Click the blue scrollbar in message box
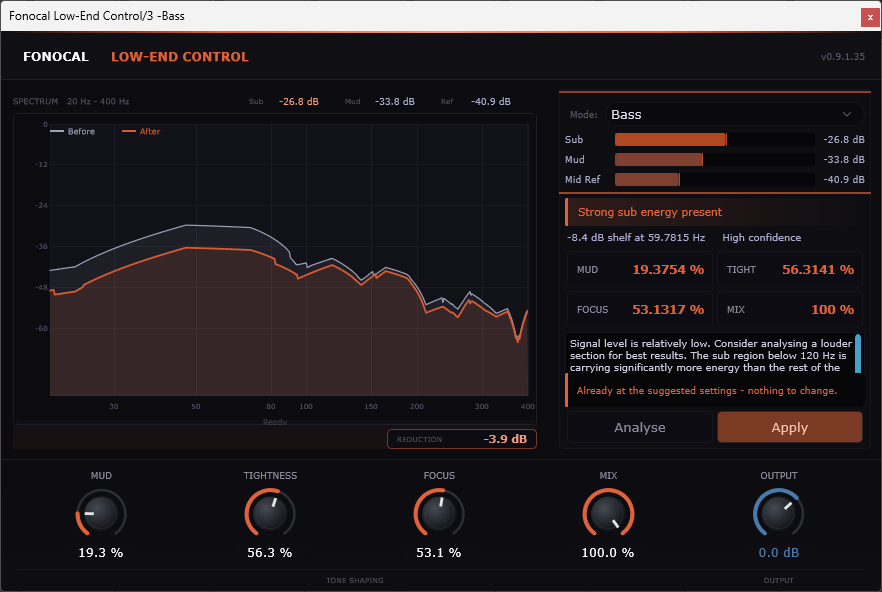This screenshot has height=592, width=882. tap(858, 354)
